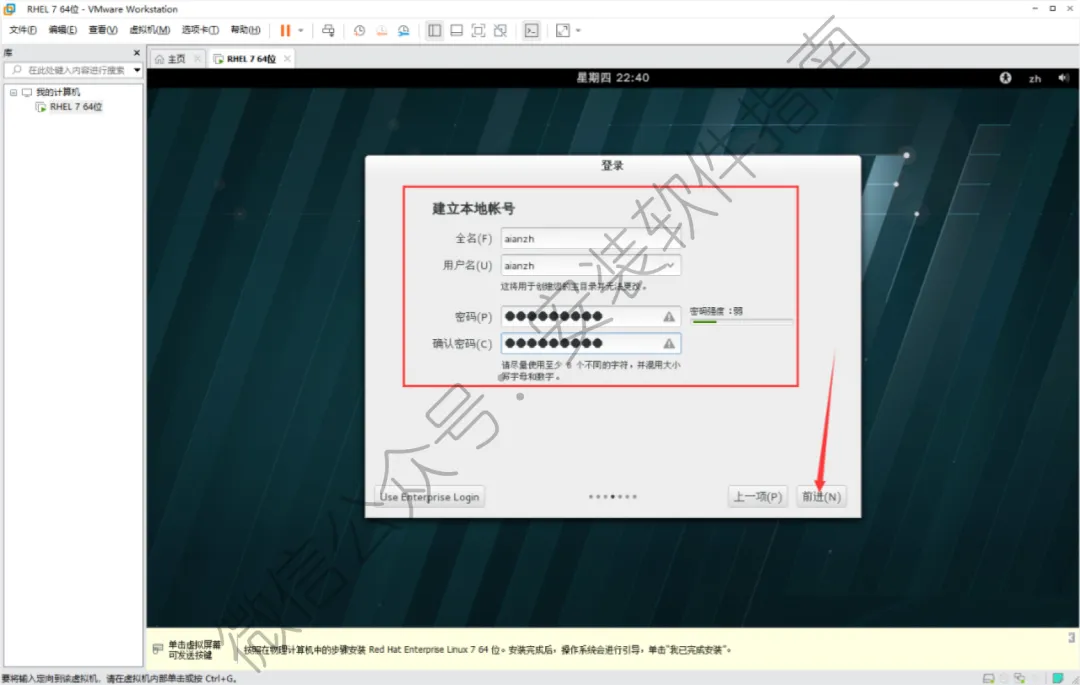Image resolution: width=1080 pixels, height=685 pixels.
Task: Select 我的计算机 in the library tree
Action: 58,92
